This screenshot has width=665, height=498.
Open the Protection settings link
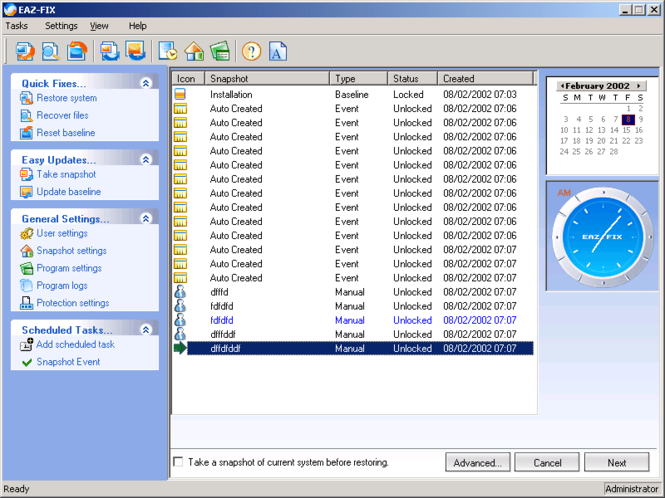click(x=73, y=303)
